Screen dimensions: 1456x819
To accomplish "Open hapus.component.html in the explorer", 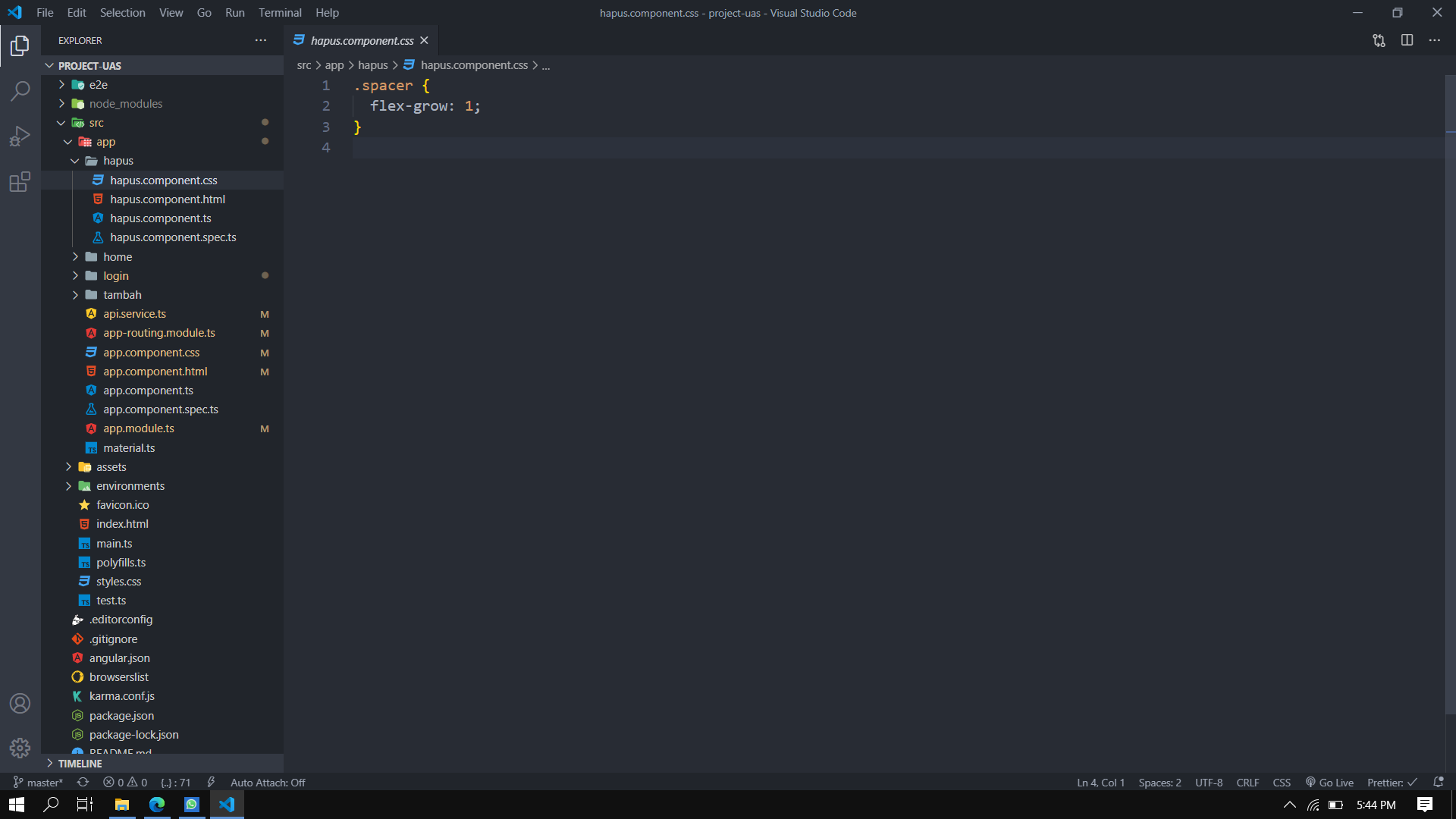I will click(x=168, y=199).
